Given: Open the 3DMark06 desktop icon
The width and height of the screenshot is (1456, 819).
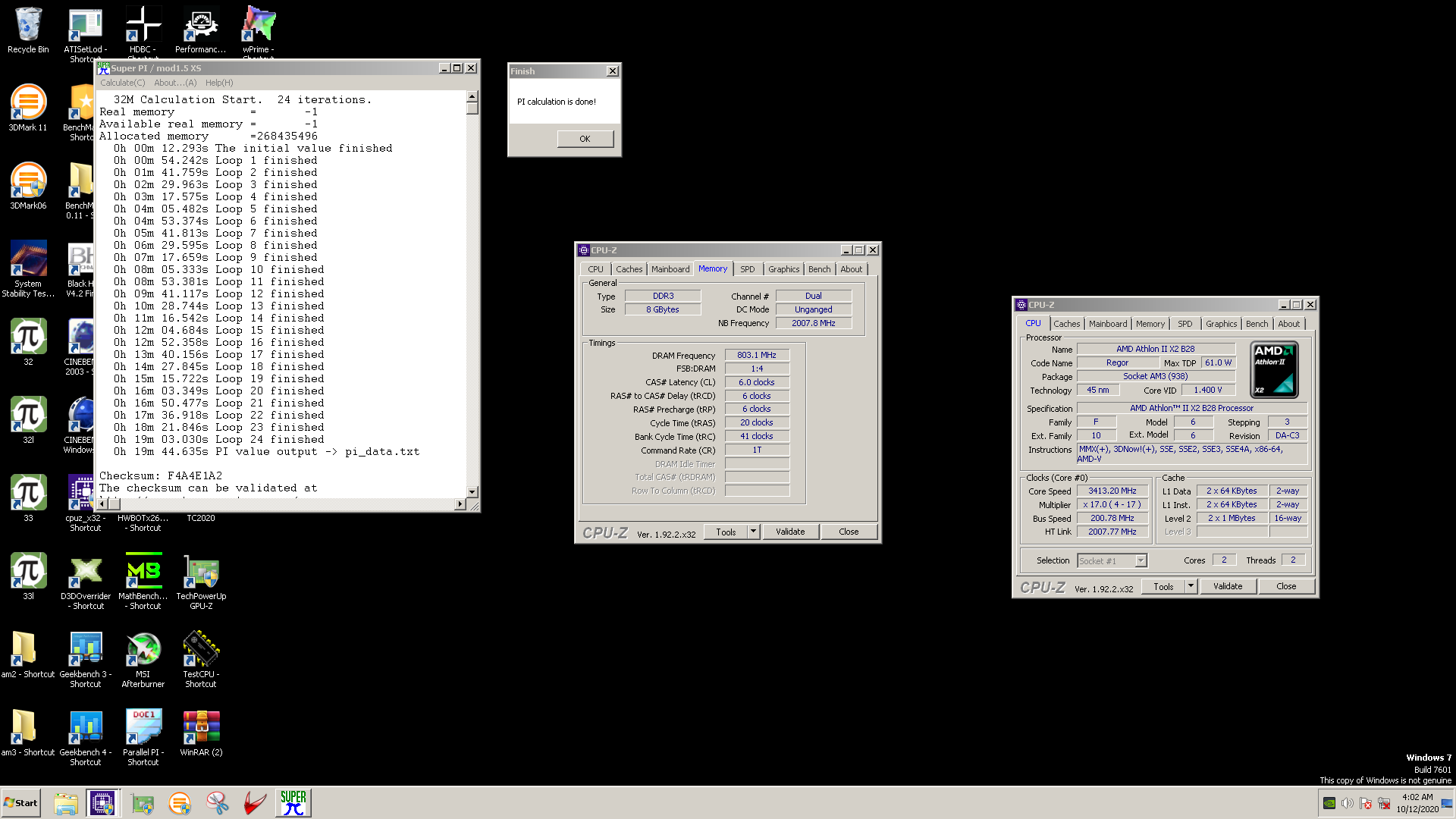Looking at the screenshot, I should coord(28,186).
